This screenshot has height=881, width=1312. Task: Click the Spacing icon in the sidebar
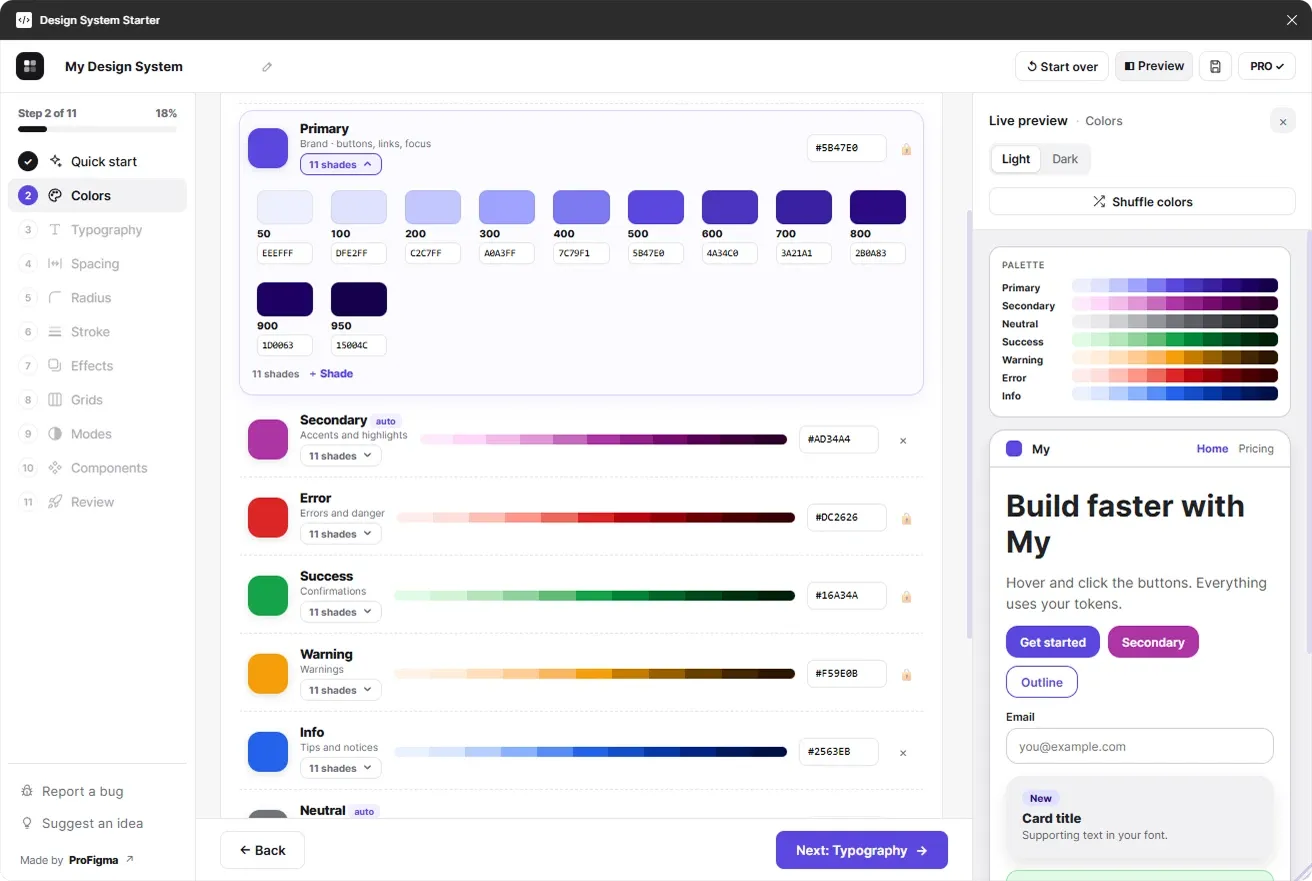(55, 264)
